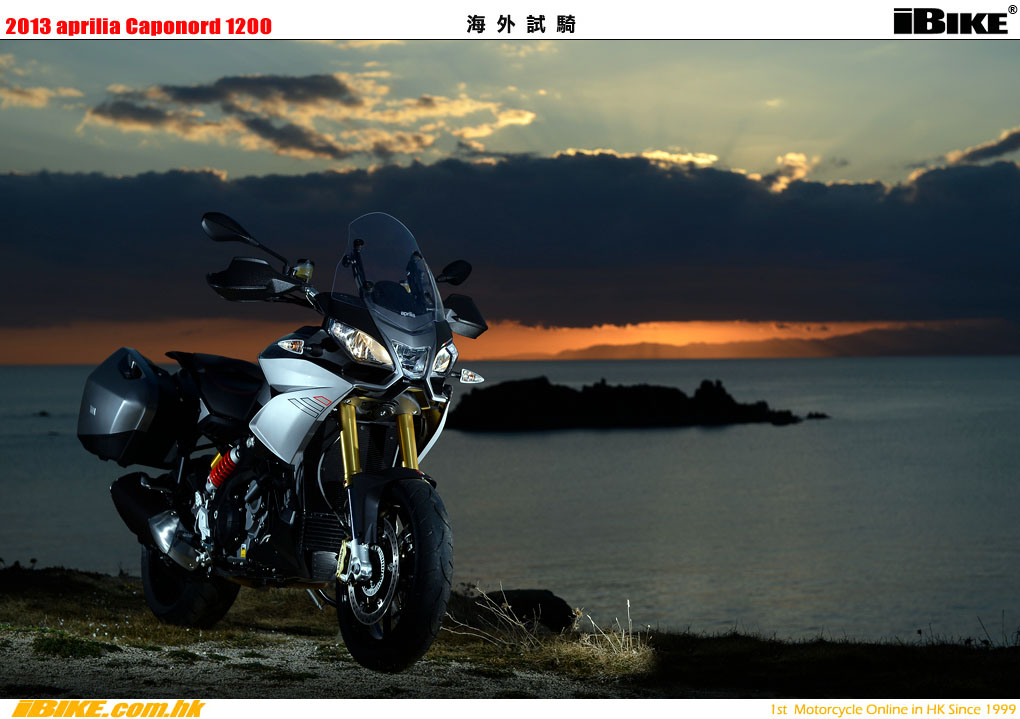Click the '2013 aprilia Caponord 1200' title
The height and width of the screenshot is (719, 1020).
coord(138,26)
